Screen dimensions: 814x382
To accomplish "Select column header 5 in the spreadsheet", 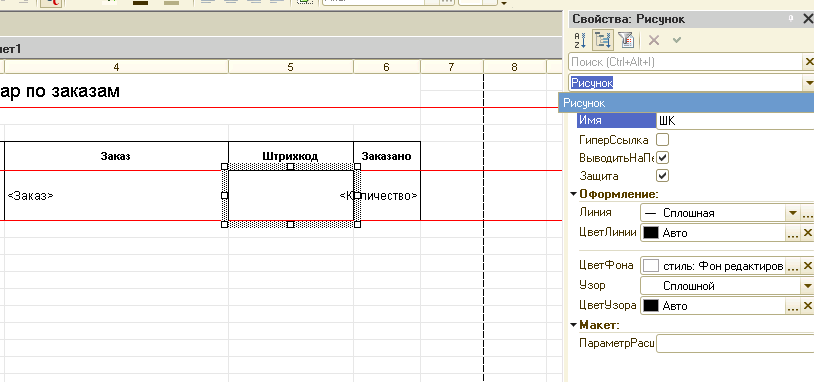I will [291, 66].
